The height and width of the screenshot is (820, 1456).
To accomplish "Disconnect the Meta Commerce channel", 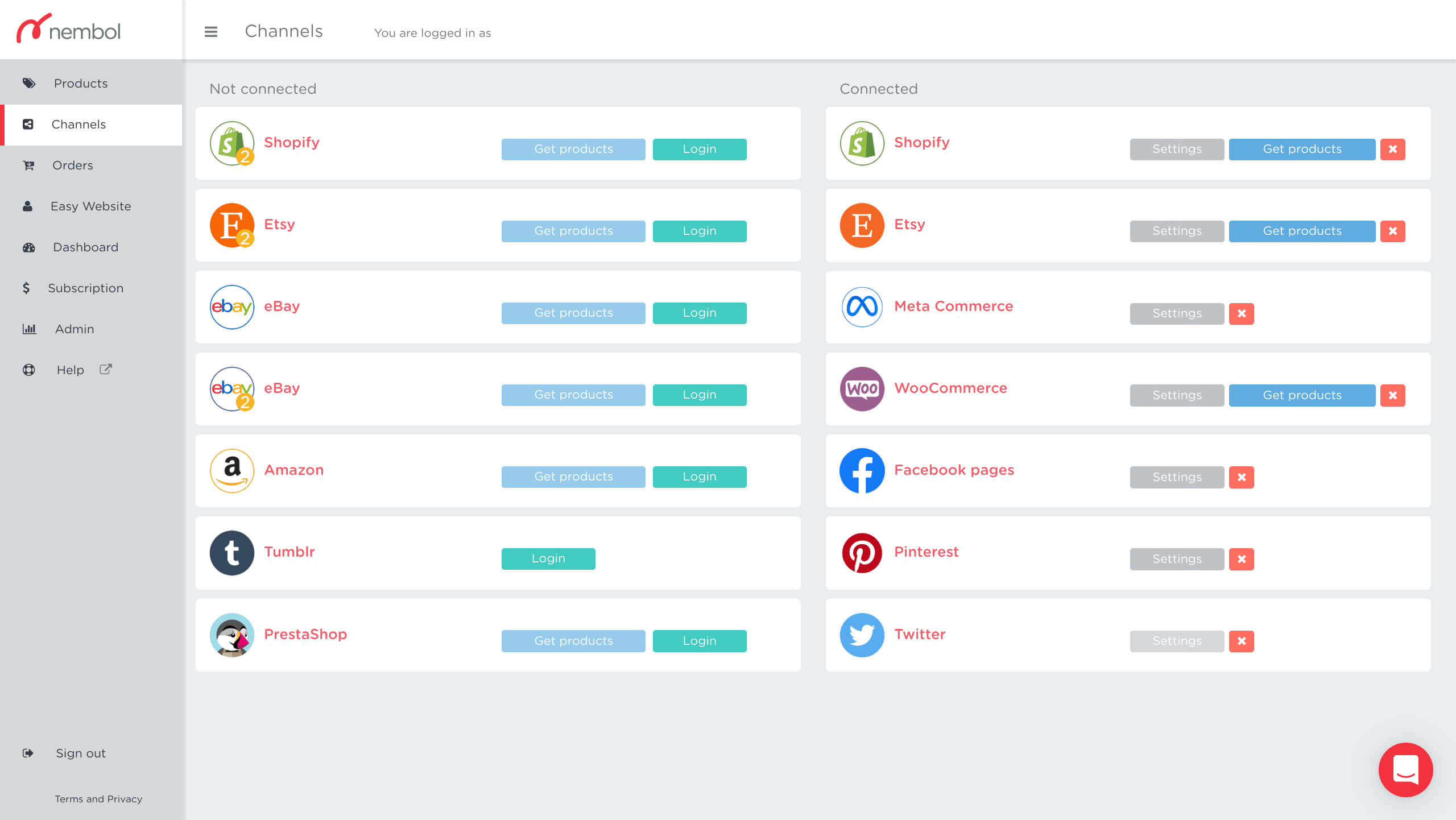I will tap(1241, 314).
